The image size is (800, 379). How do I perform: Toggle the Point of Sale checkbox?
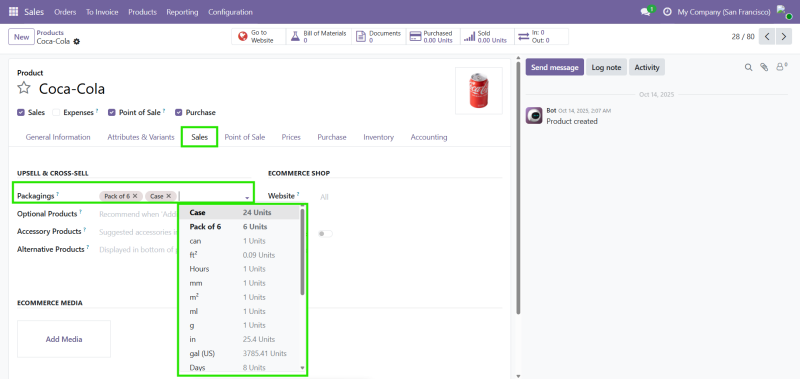click(x=112, y=112)
